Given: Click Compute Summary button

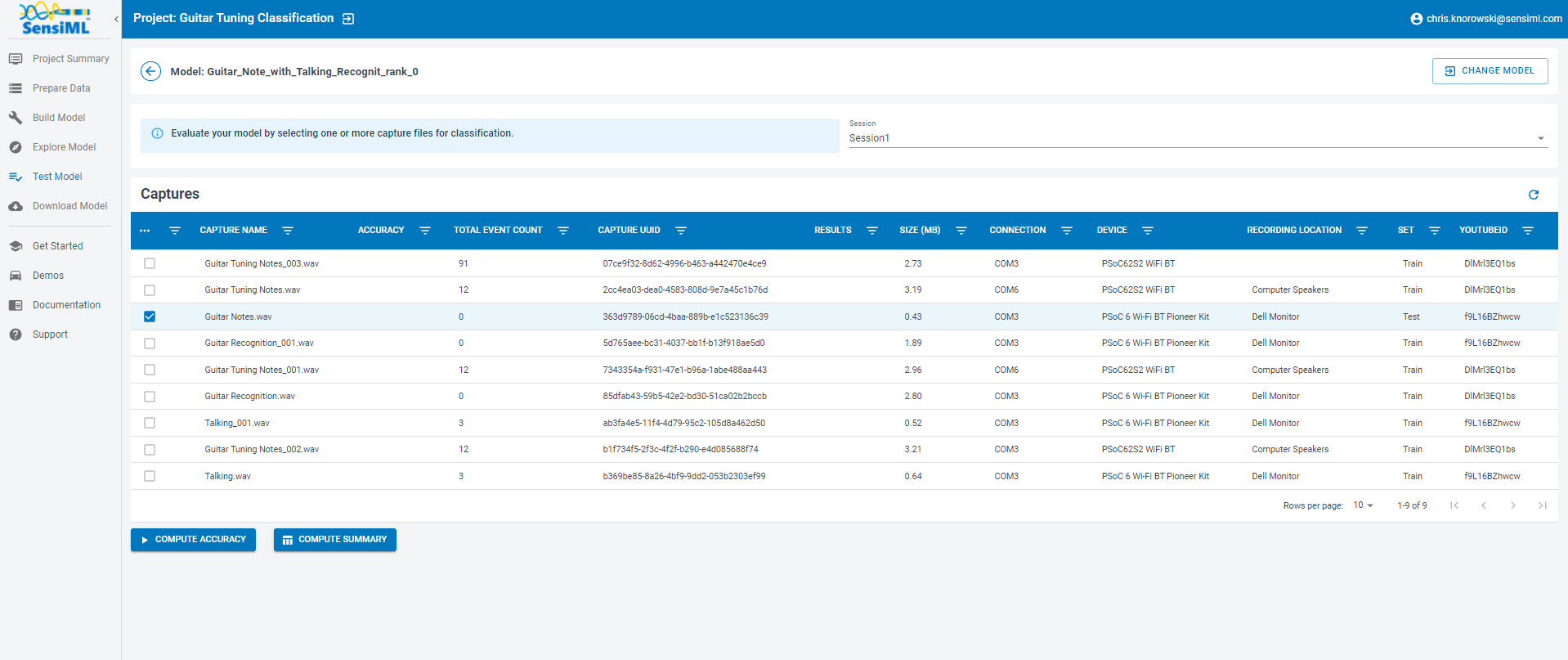Looking at the screenshot, I should click(x=335, y=540).
